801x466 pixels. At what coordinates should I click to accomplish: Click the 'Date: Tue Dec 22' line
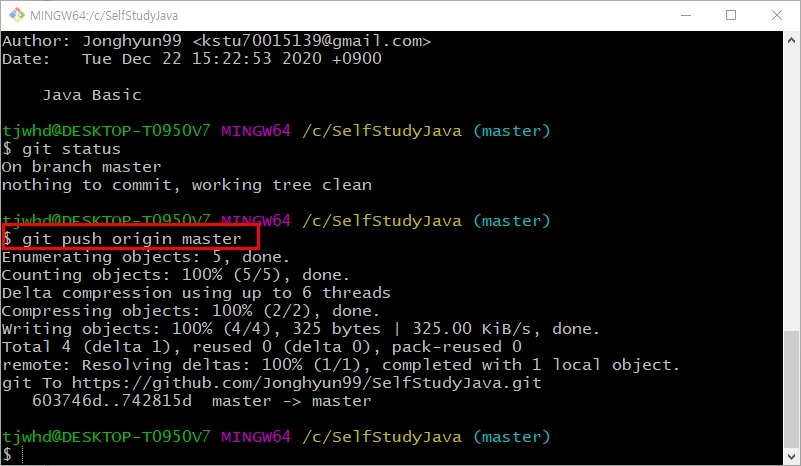(x=192, y=59)
